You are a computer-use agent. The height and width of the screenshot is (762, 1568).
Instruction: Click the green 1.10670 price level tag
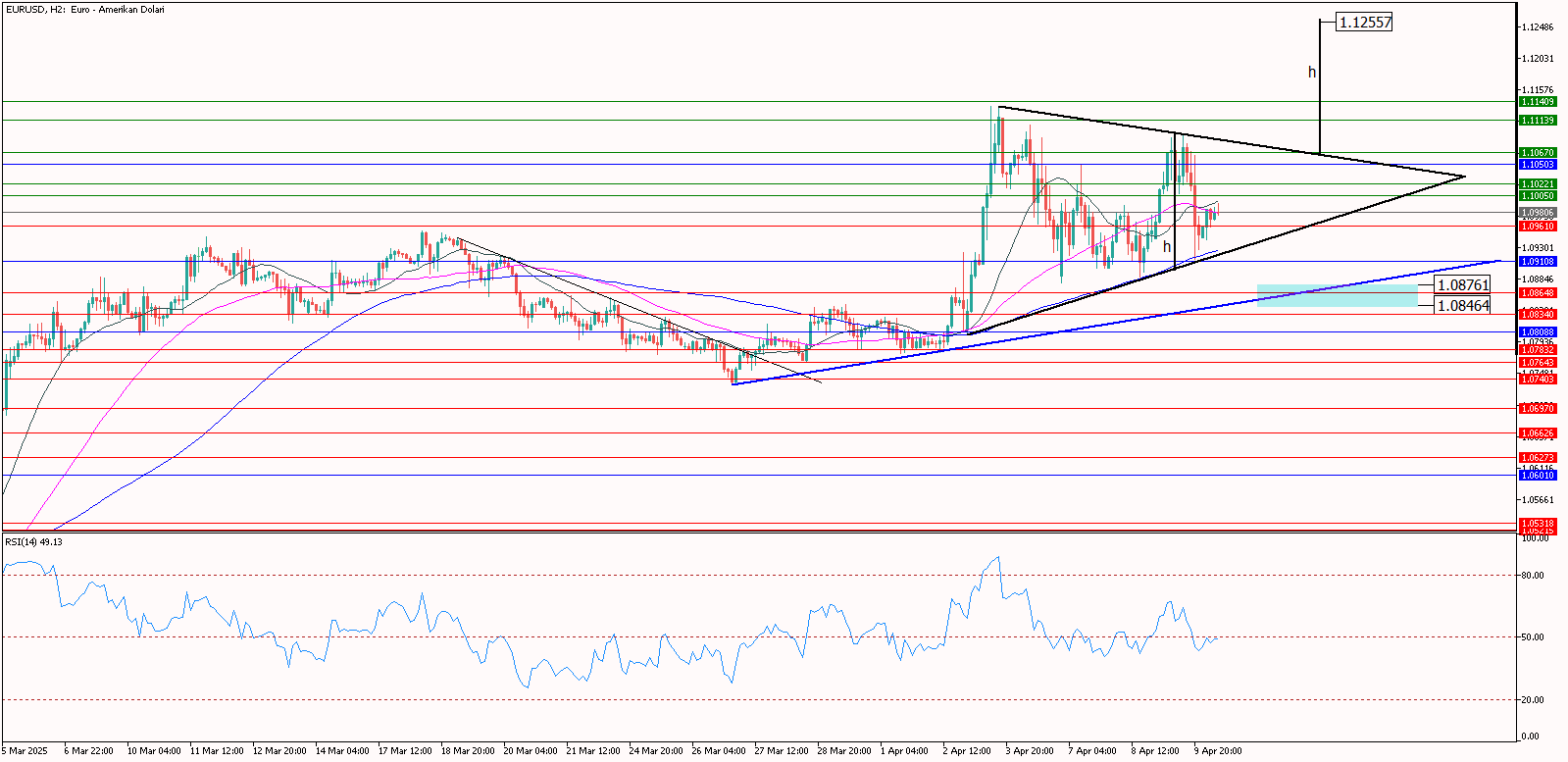pos(1538,153)
